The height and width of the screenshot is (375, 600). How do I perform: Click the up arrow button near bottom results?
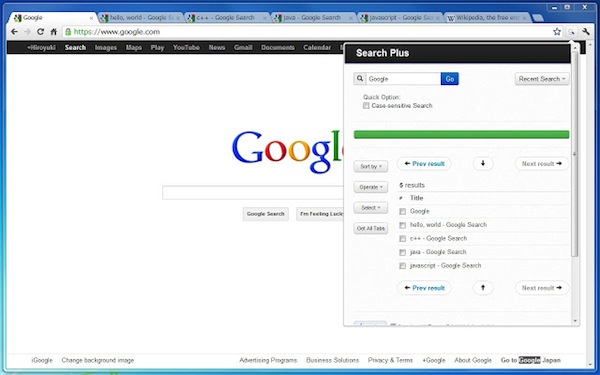point(483,288)
